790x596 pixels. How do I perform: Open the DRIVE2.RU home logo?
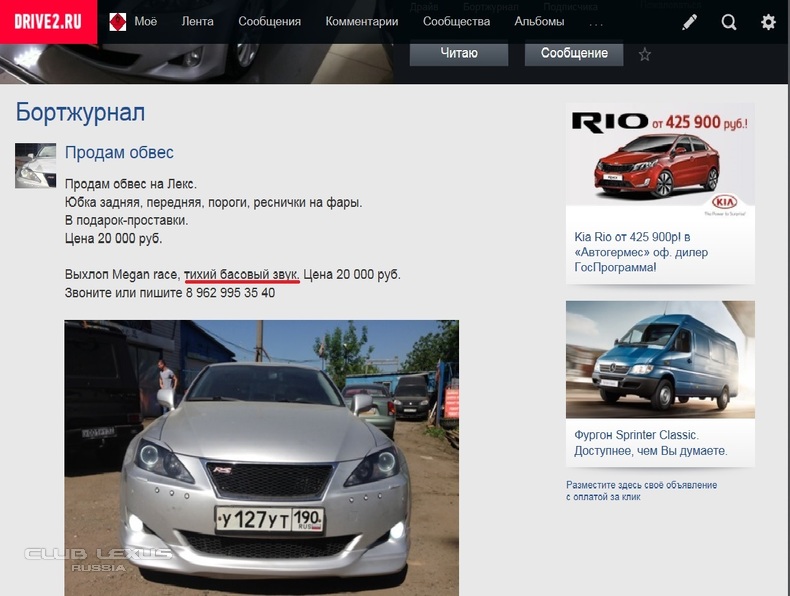[x=48, y=22]
